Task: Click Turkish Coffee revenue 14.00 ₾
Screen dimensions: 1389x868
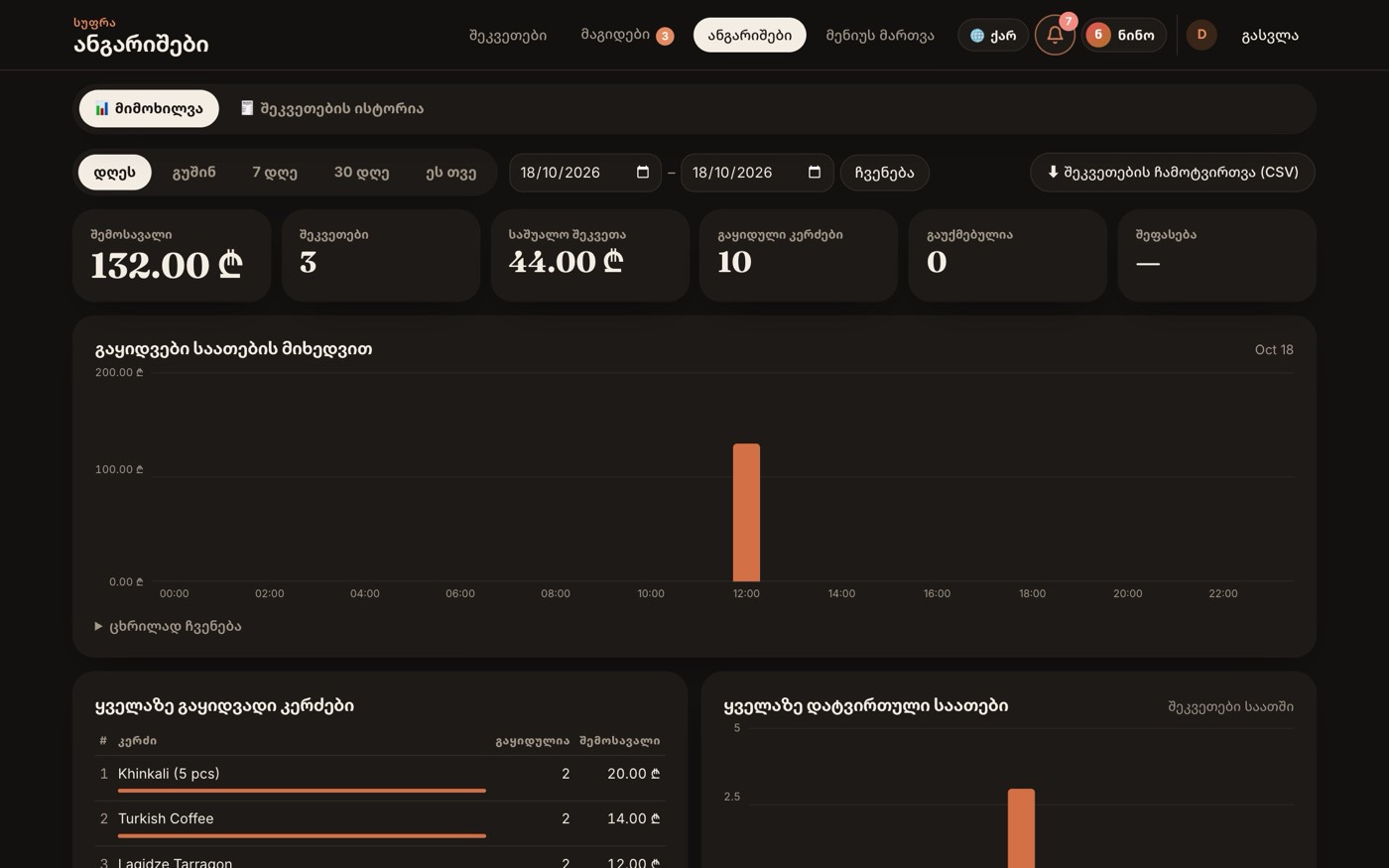Action: (x=634, y=818)
